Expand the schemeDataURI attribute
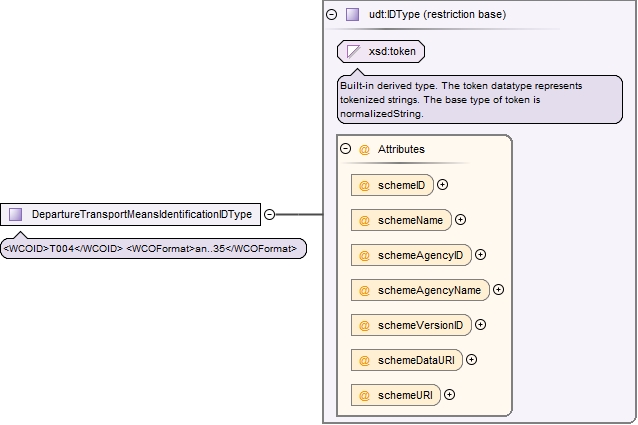This screenshot has height=425, width=638. tap(471, 360)
